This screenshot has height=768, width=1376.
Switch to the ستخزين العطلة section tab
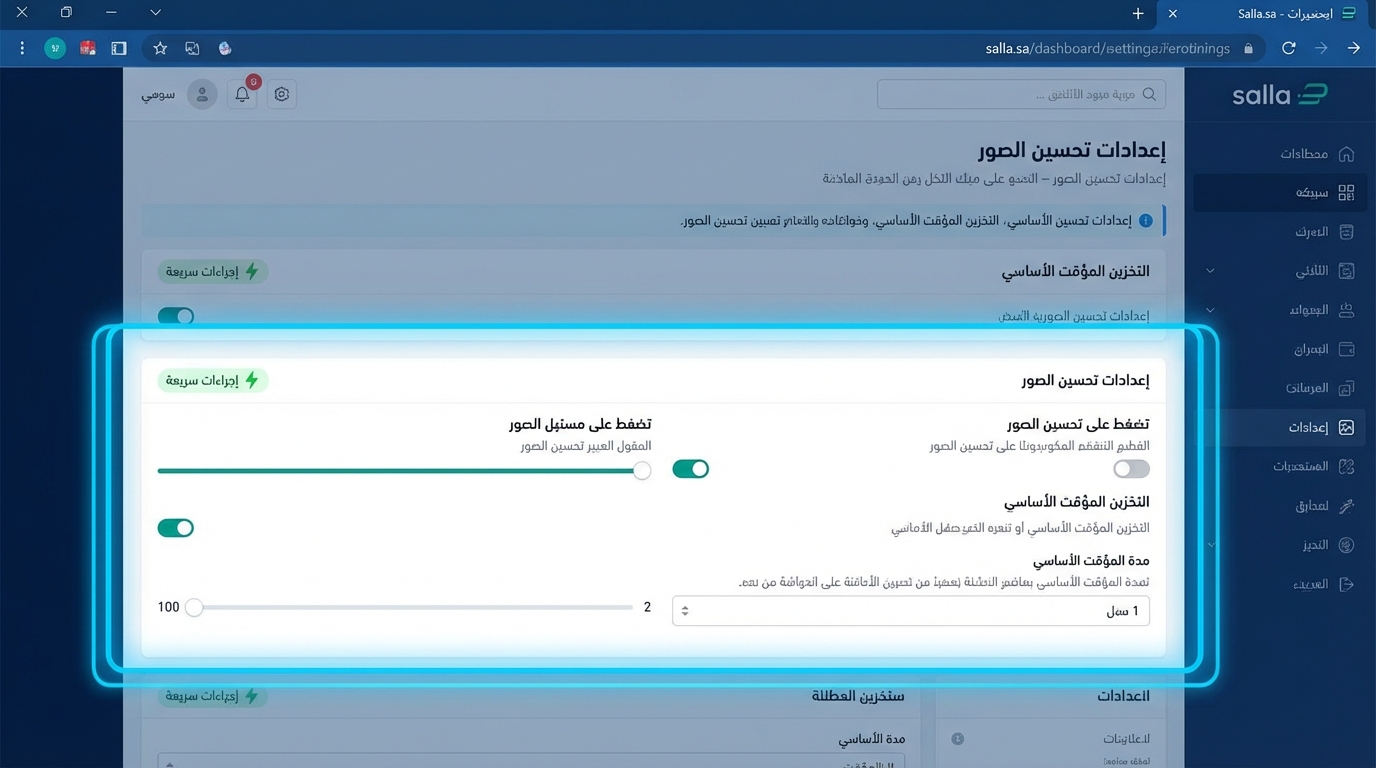(x=857, y=696)
